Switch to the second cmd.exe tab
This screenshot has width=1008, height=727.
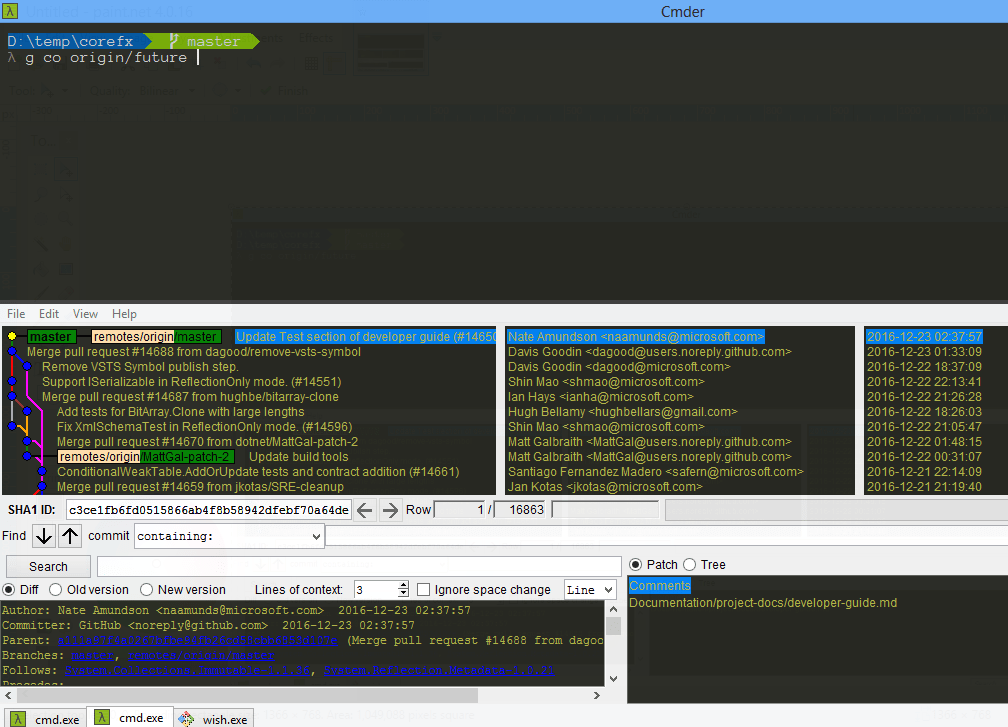[130, 718]
